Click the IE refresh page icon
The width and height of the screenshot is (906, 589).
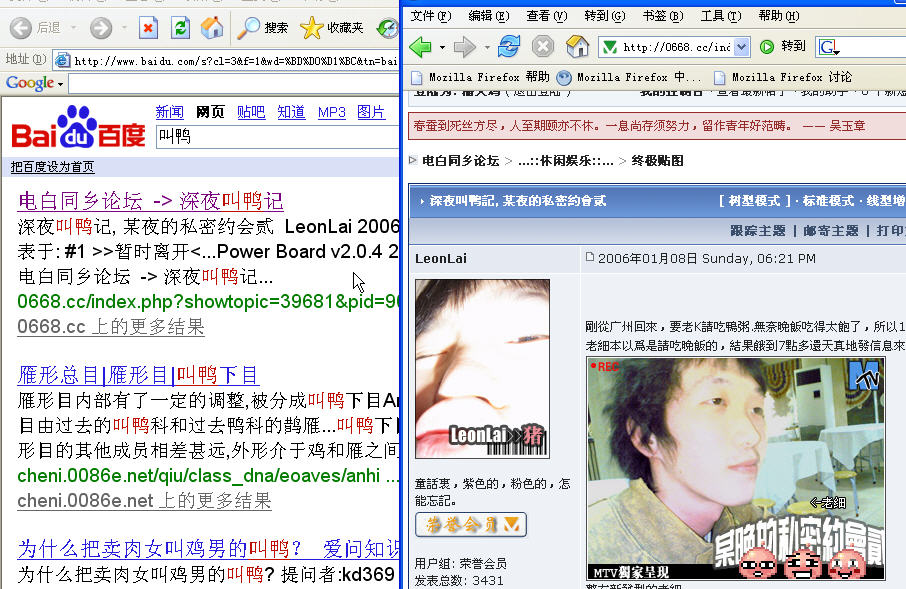[x=180, y=28]
